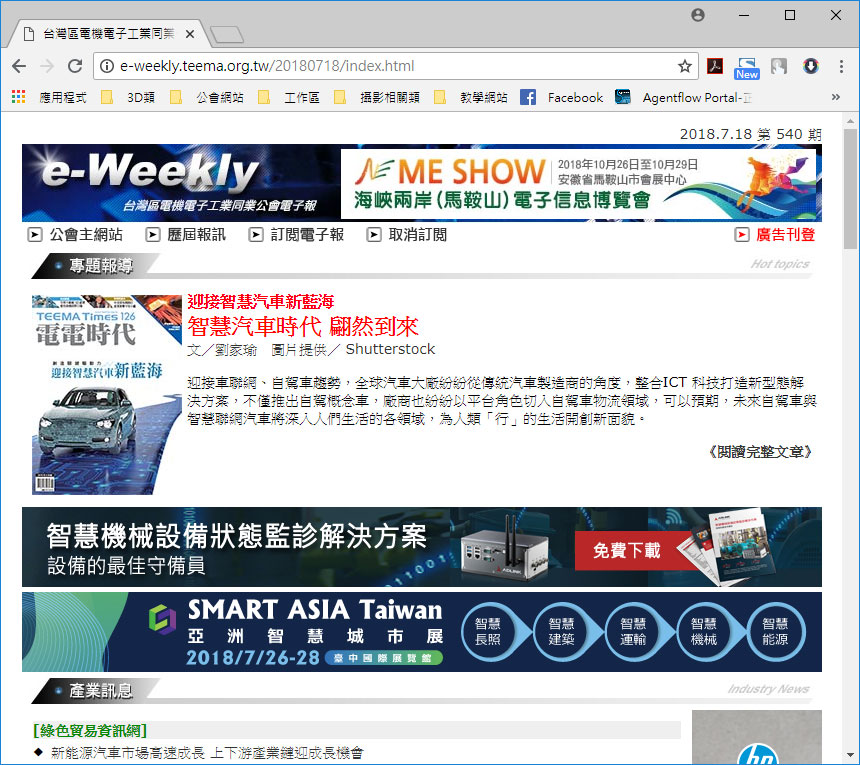This screenshot has width=860, height=765.
Task: Click the address bar URL field
Action: coord(395,66)
